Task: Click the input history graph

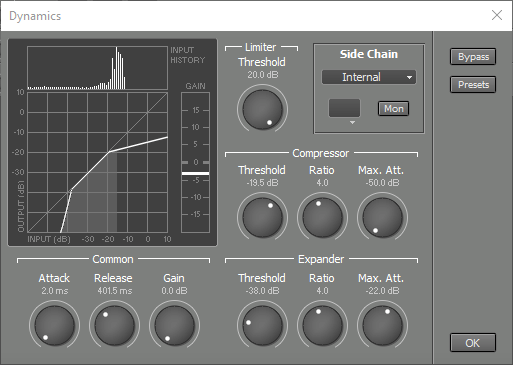Action: 97,68
